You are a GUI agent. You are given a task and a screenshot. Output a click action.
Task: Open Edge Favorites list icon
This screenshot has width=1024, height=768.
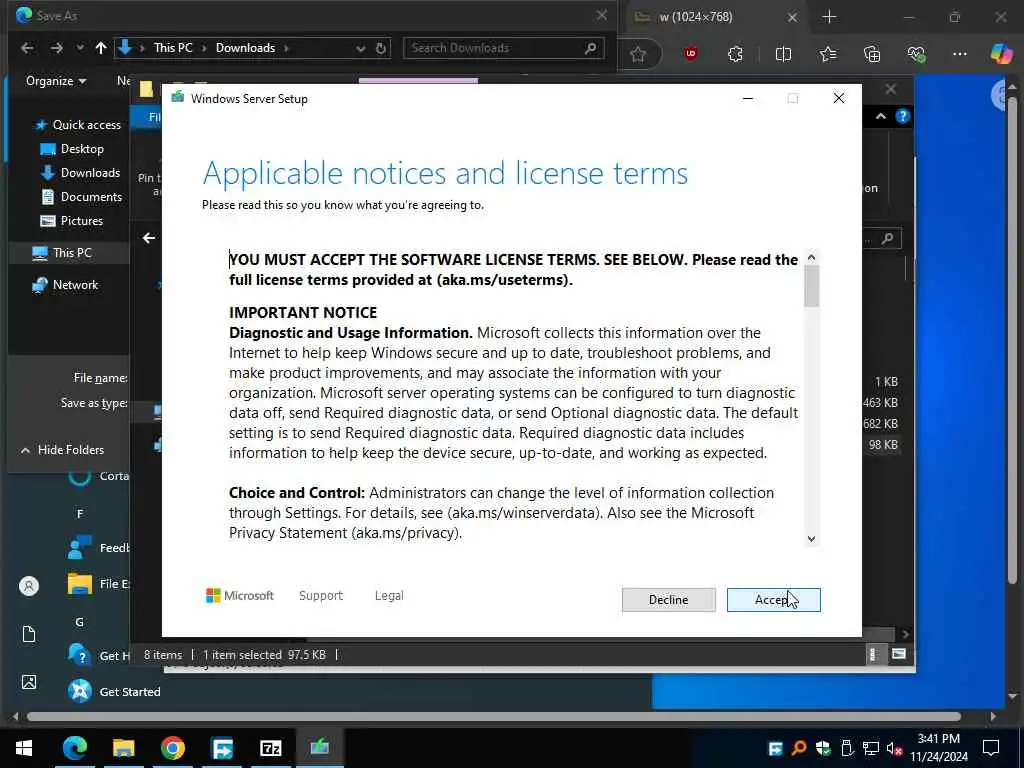[828, 54]
